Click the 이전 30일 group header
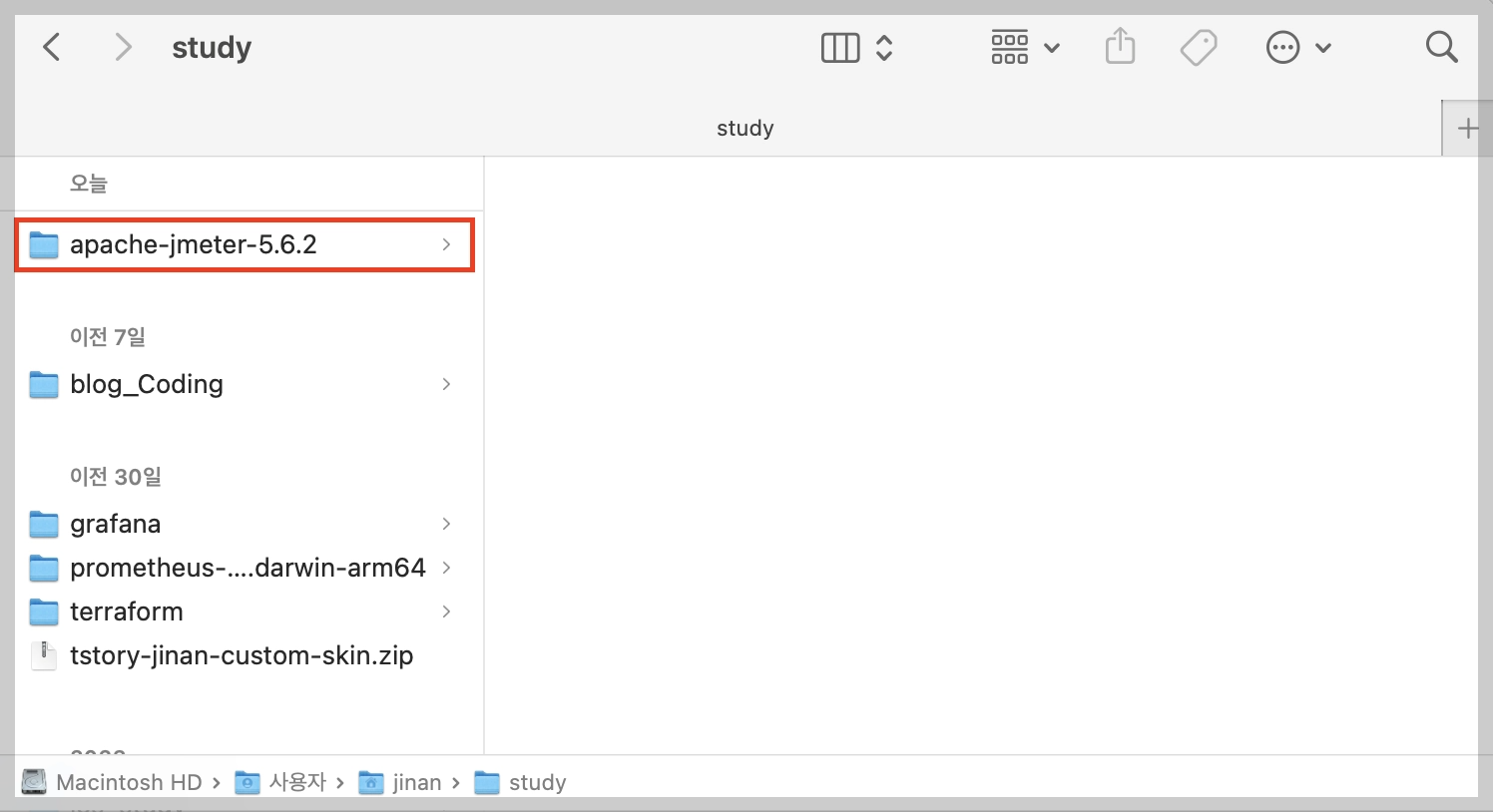Image resolution: width=1493 pixels, height=812 pixels. [116, 477]
